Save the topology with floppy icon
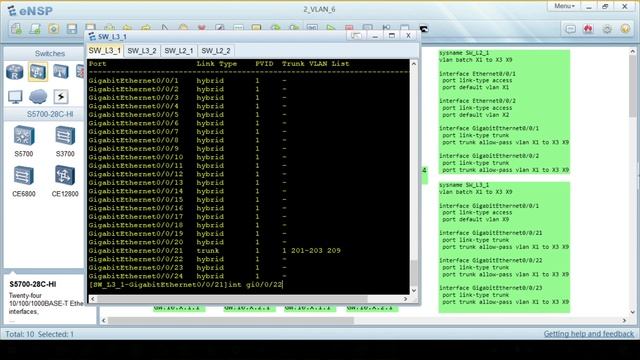This screenshot has height=360, width=640. pyautogui.click(x=72, y=29)
